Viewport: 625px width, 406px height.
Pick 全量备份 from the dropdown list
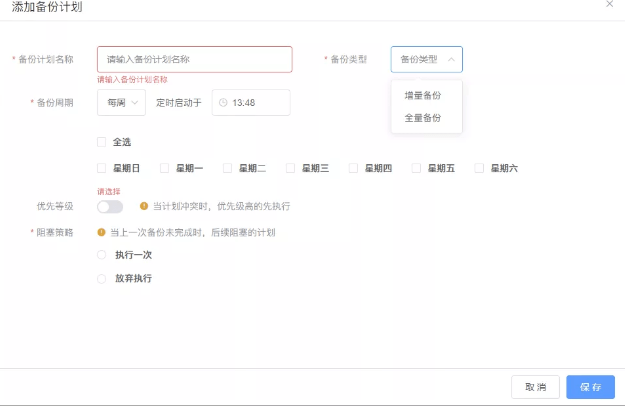tap(422, 118)
